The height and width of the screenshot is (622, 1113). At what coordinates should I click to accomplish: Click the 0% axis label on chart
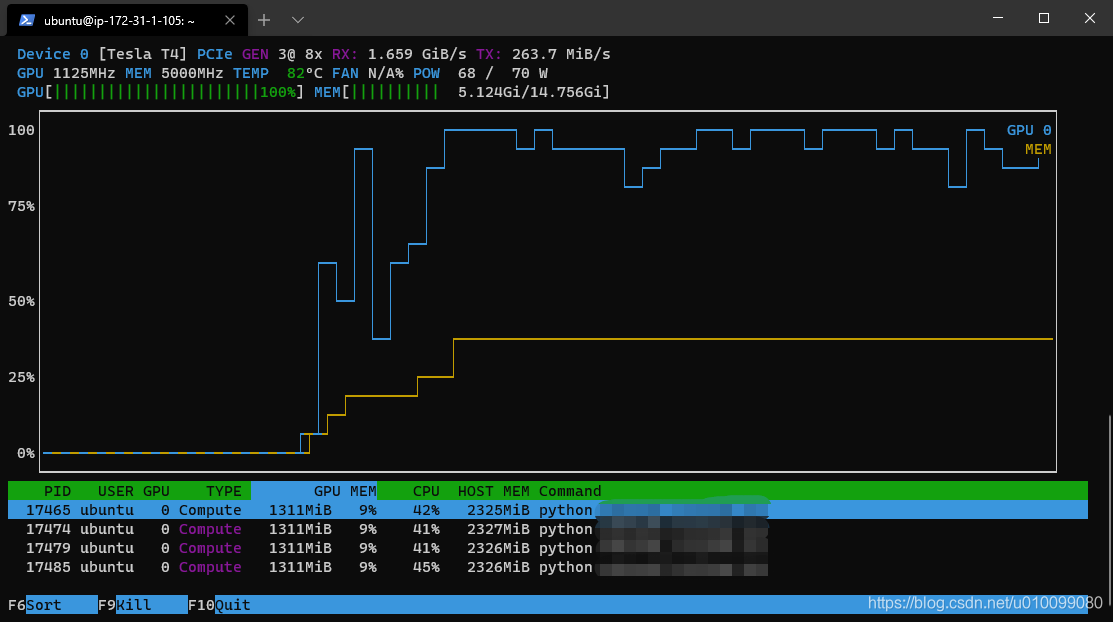[x=26, y=453]
